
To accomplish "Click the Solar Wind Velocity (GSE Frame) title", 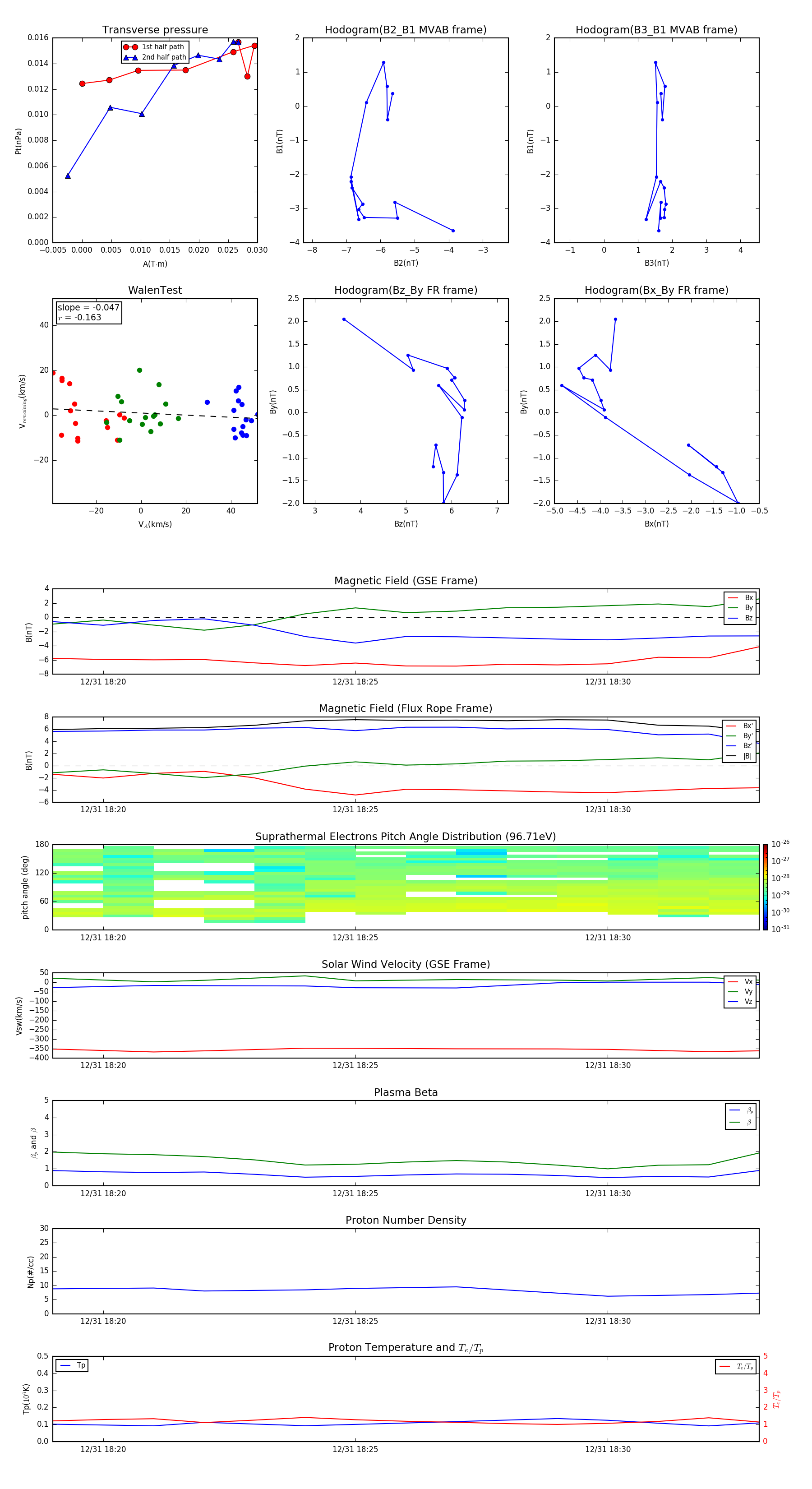I will pyautogui.click(x=406, y=965).
